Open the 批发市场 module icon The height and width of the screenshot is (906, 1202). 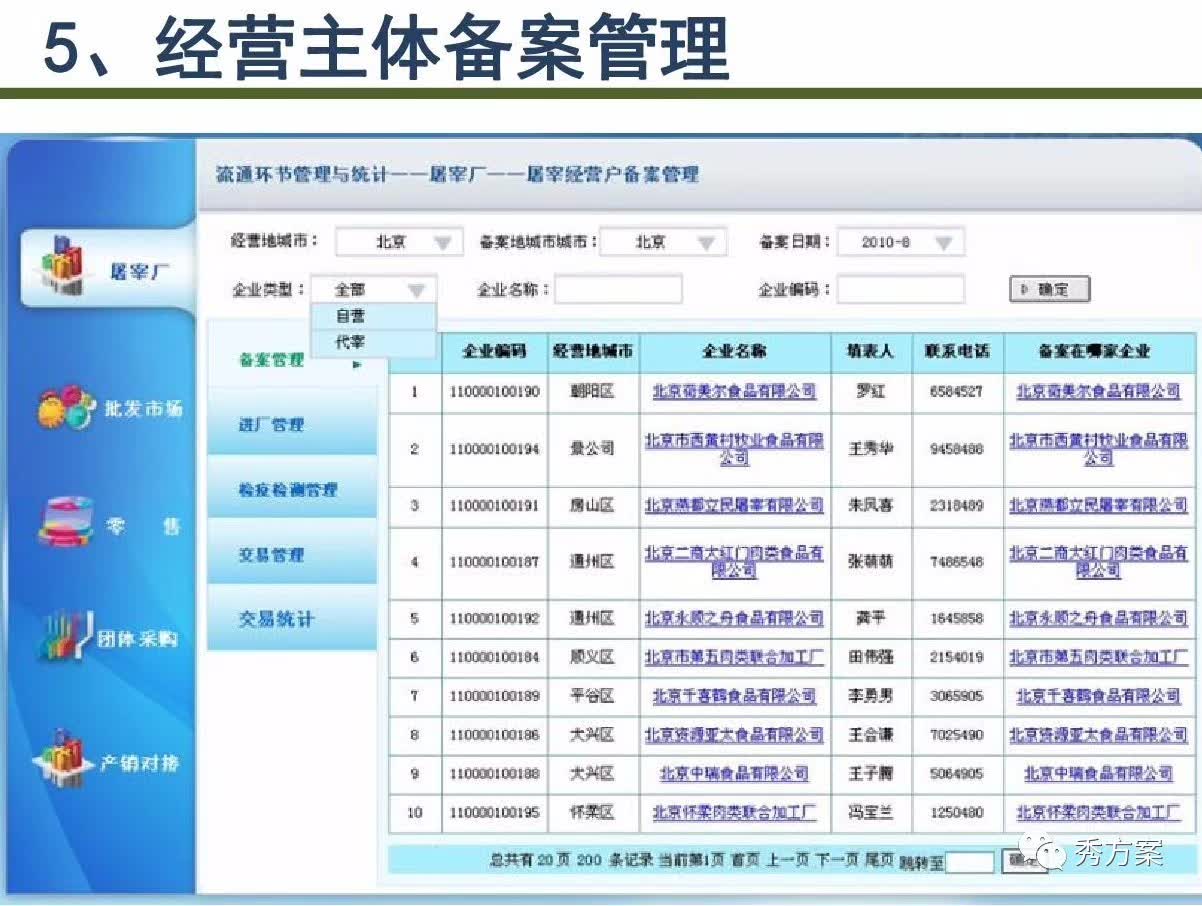[x=67, y=407]
